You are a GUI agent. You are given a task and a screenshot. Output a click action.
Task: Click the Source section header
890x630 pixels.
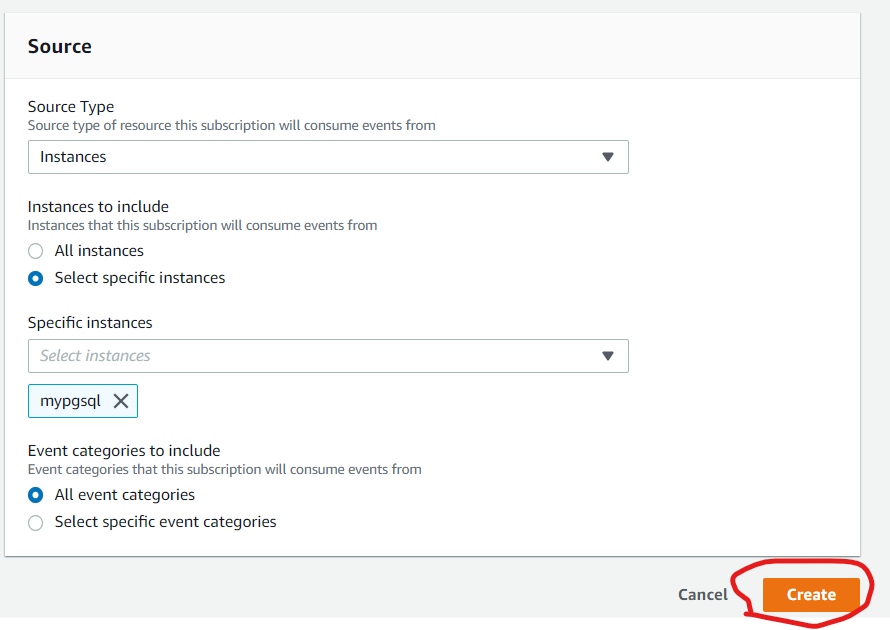click(60, 46)
